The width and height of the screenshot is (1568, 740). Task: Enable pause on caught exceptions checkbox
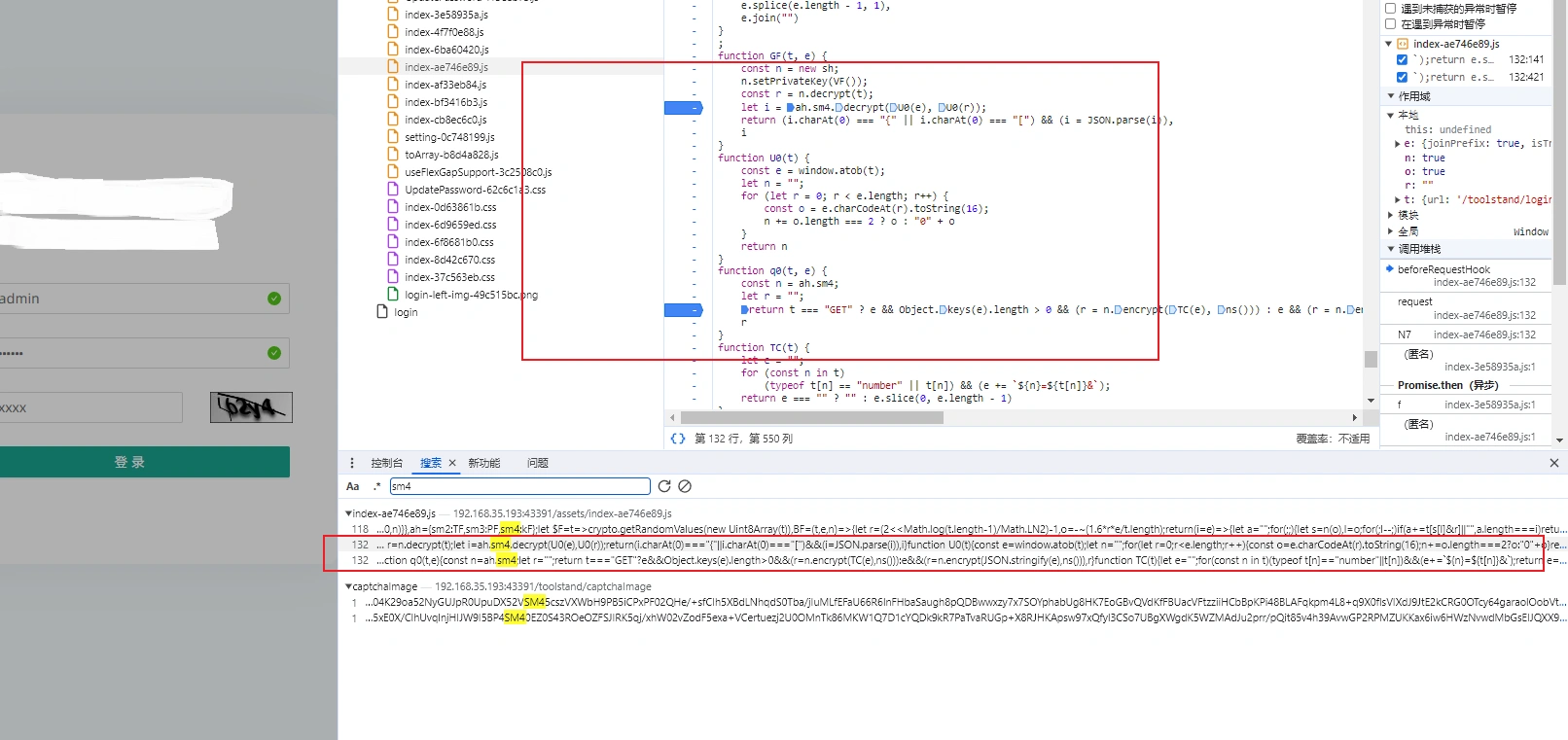[x=1390, y=24]
